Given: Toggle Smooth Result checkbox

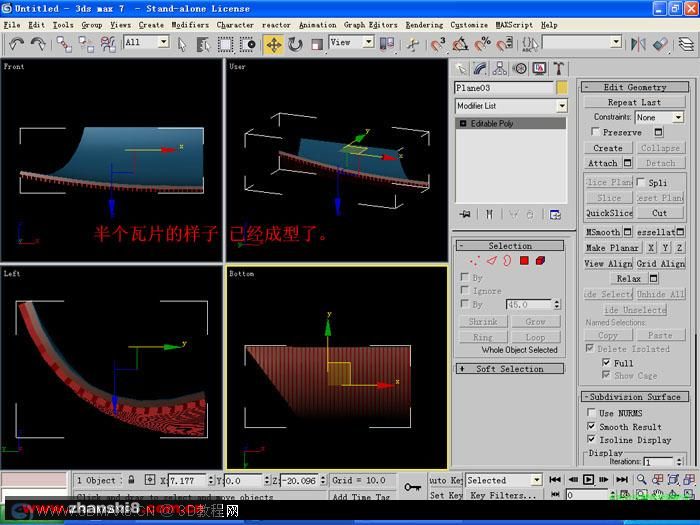Looking at the screenshot, I should click(592, 426).
